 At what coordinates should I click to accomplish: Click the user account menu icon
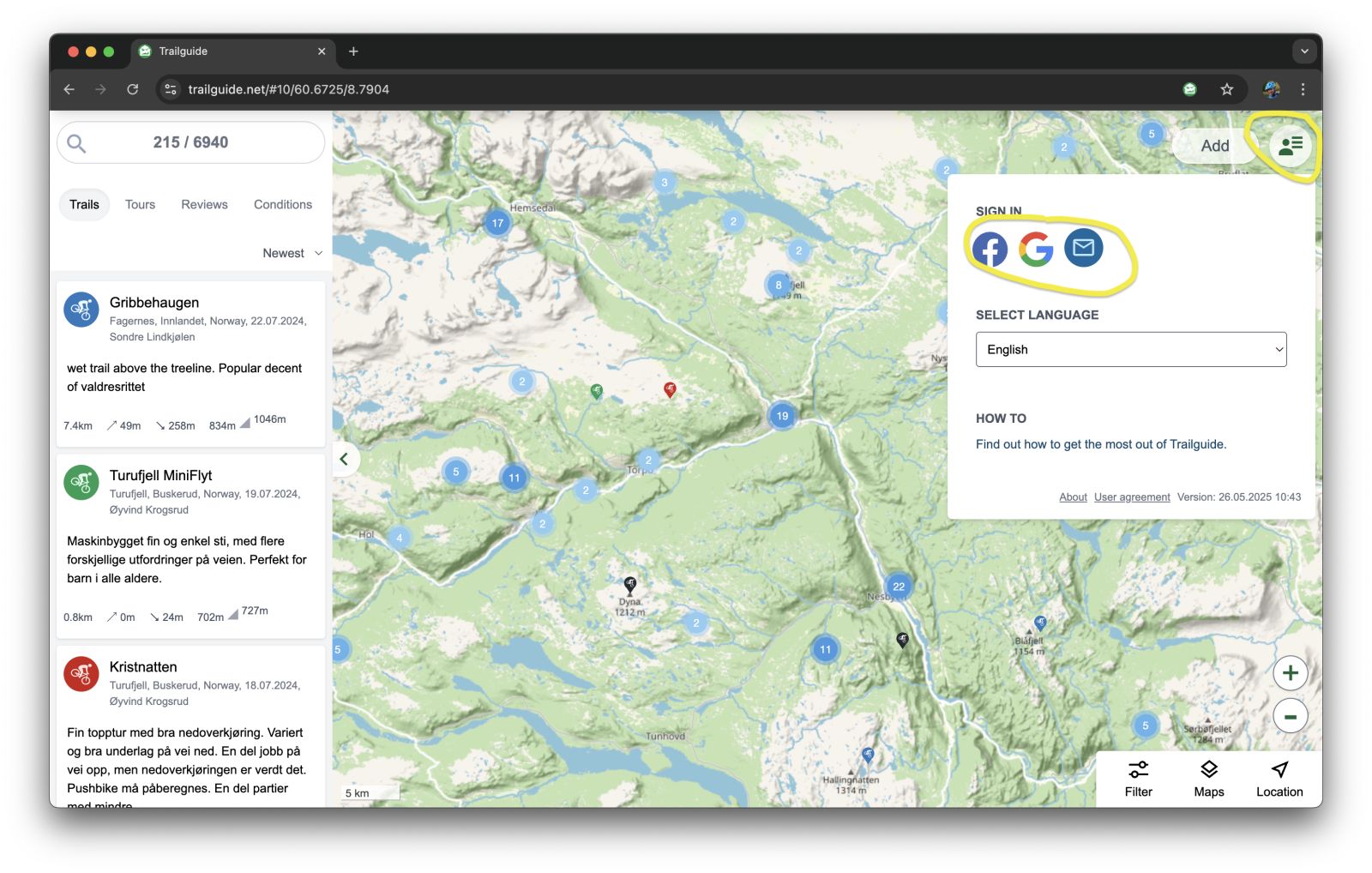point(1291,146)
